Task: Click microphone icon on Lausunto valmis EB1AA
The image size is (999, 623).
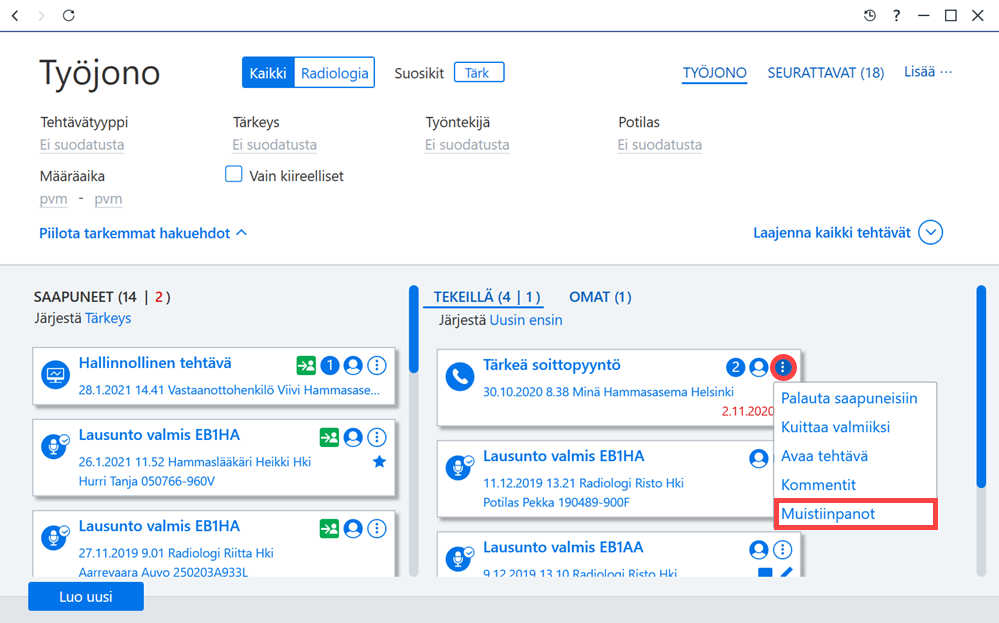Action: coord(460,558)
